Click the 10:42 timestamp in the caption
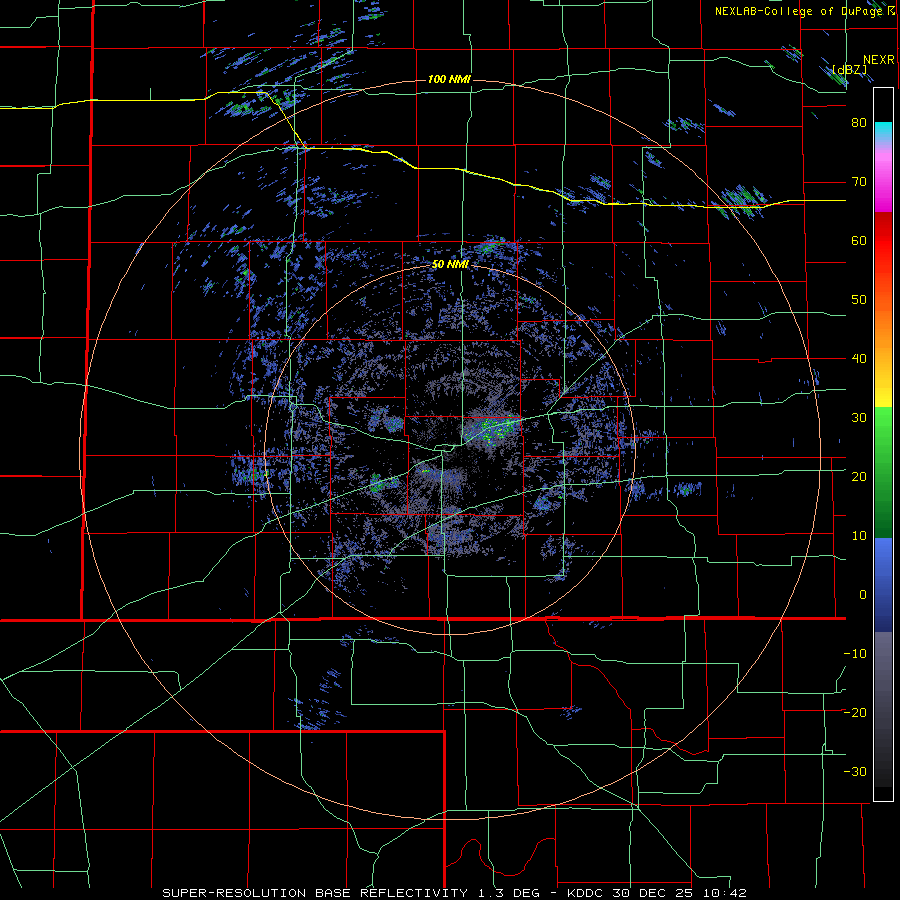The width and height of the screenshot is (900, 900). tap(727, 893)
